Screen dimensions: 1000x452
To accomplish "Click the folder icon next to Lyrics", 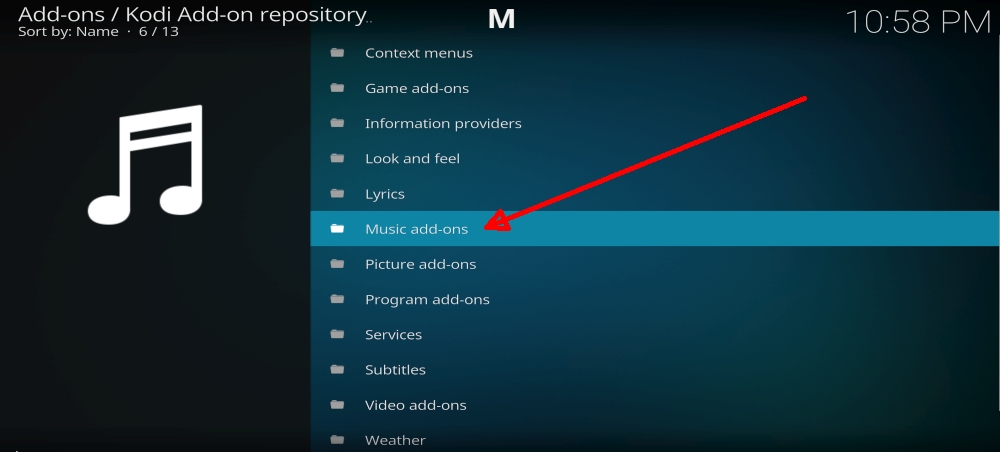I will click(x=337, y=193).
